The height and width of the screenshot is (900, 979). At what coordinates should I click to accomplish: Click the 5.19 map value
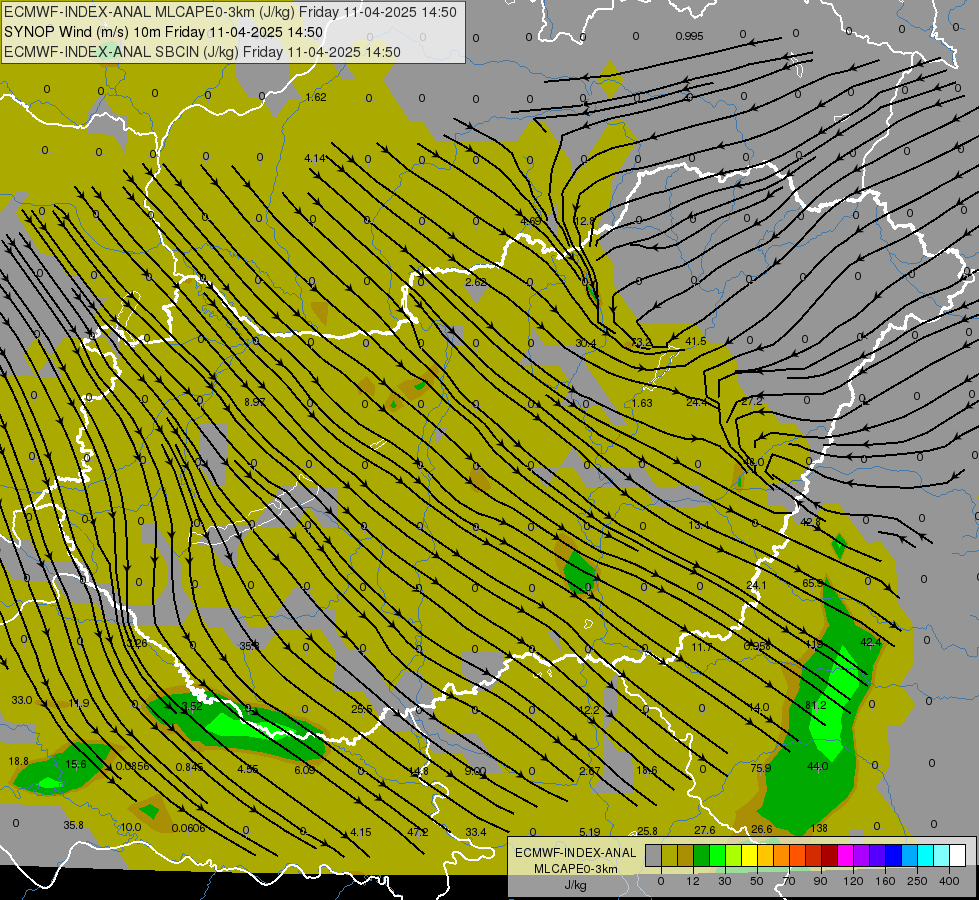(589, 832)
